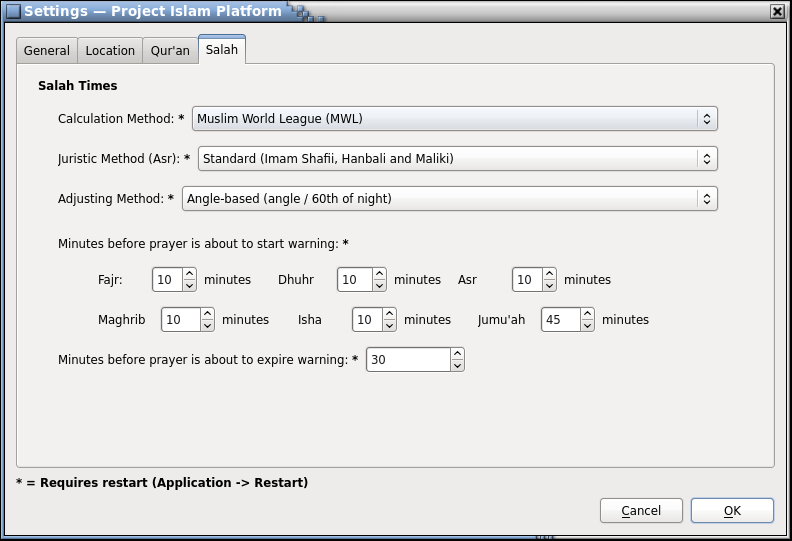The height and width of the screenshot is (541, 792).
Task: Click the Asr minutes input field
Action: [x=527, y=280]
